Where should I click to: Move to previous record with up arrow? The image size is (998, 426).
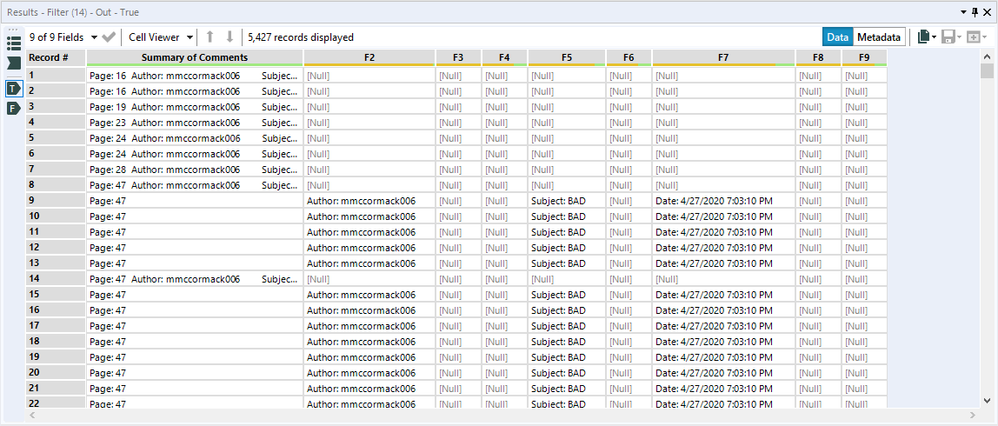[x=209, y=38]
